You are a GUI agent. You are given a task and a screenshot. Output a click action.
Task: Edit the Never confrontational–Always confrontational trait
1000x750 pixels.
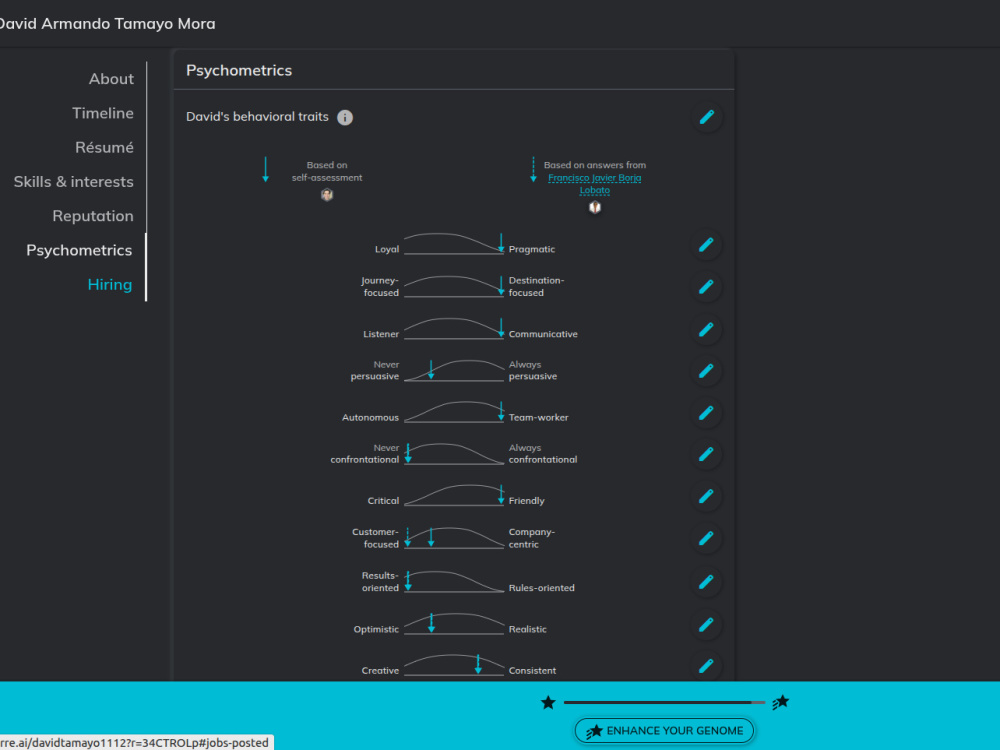tap(706, 454)
